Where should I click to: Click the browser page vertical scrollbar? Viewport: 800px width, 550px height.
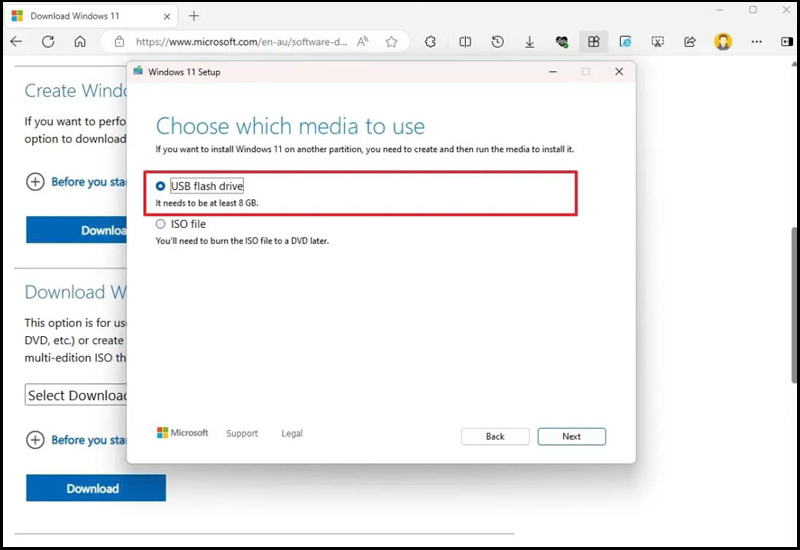click(794, 305)
